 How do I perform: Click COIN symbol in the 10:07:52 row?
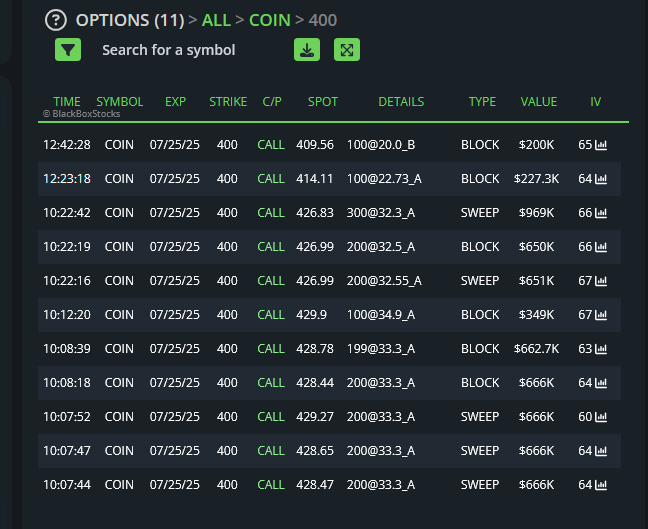click(x=119, y=417)
